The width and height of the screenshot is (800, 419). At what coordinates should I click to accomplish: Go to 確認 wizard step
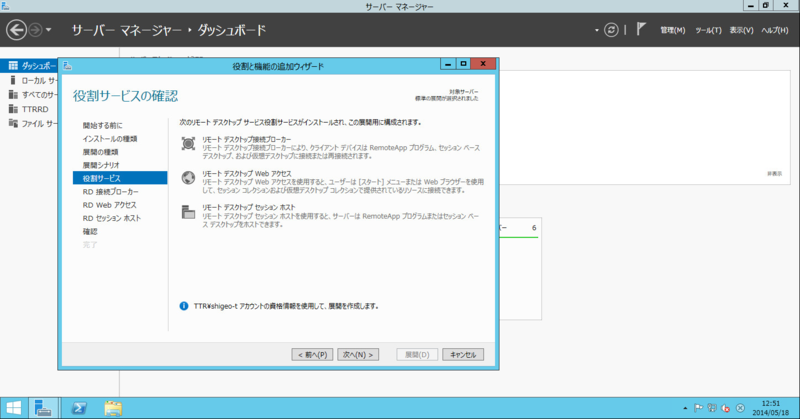90,231
